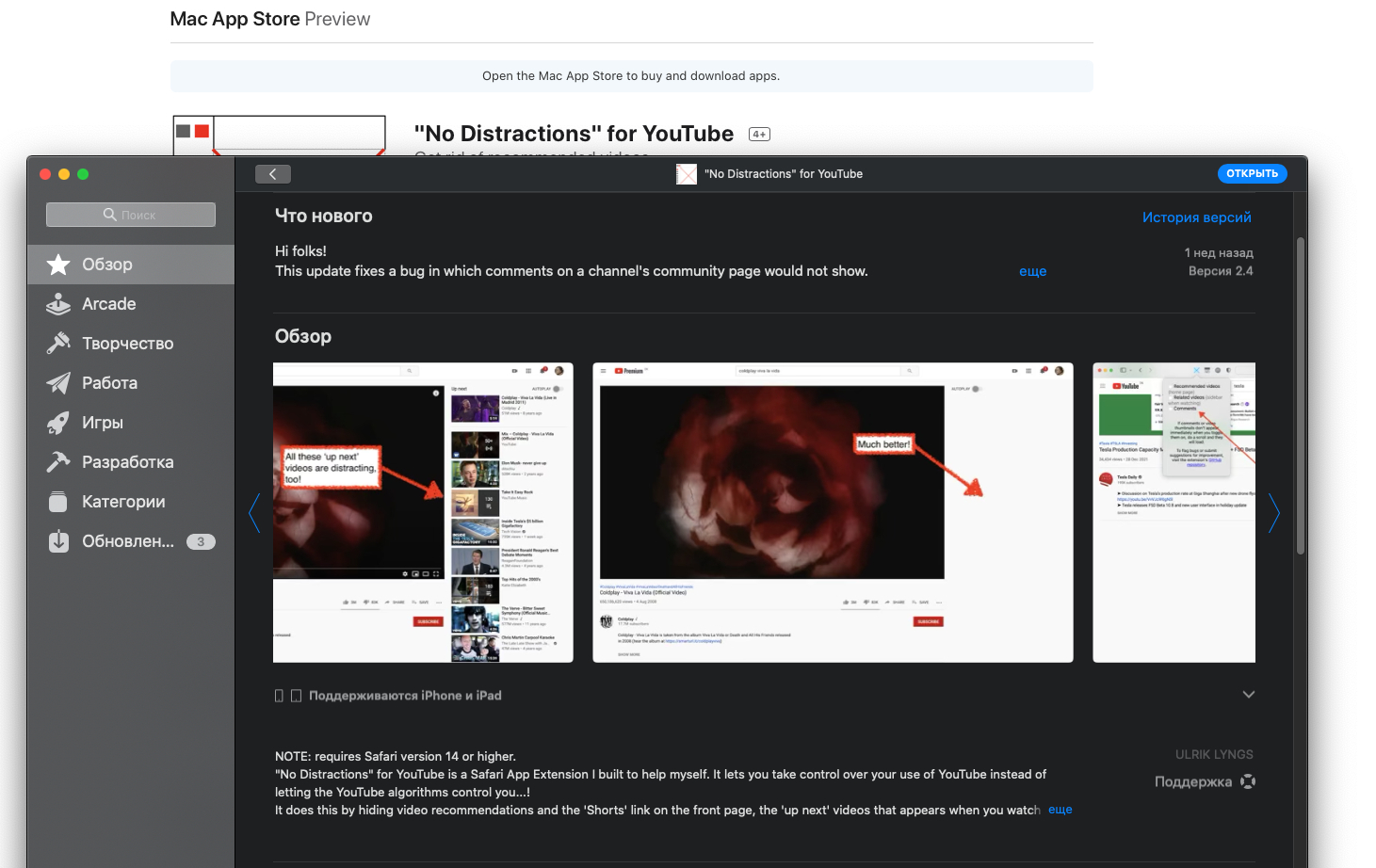Show next screenshot with right arrow

[x=1273, y=513]
